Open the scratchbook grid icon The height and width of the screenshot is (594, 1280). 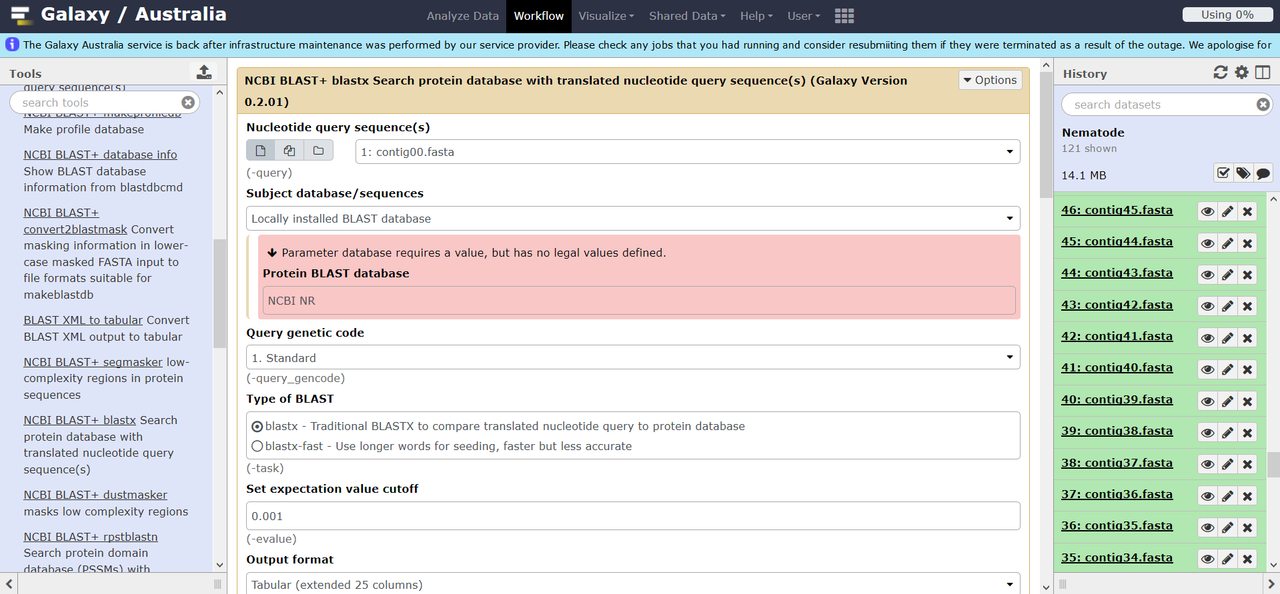844,16
